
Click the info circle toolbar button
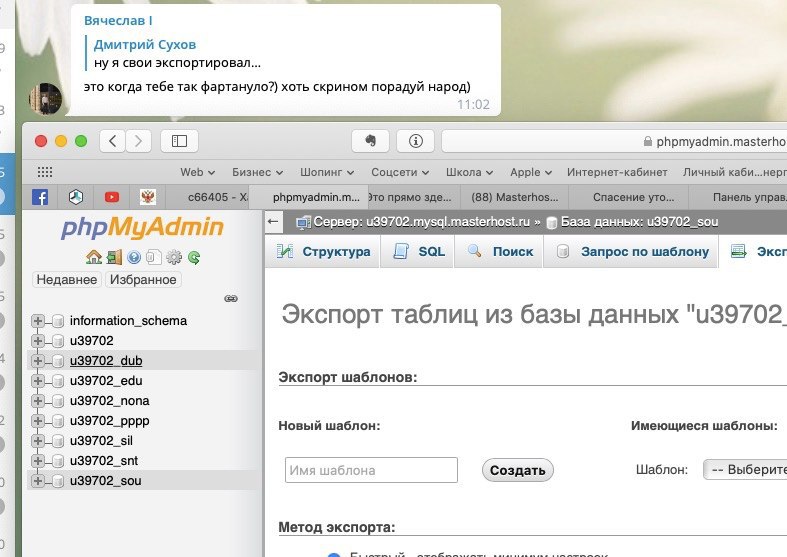click(x=416, y=141)
